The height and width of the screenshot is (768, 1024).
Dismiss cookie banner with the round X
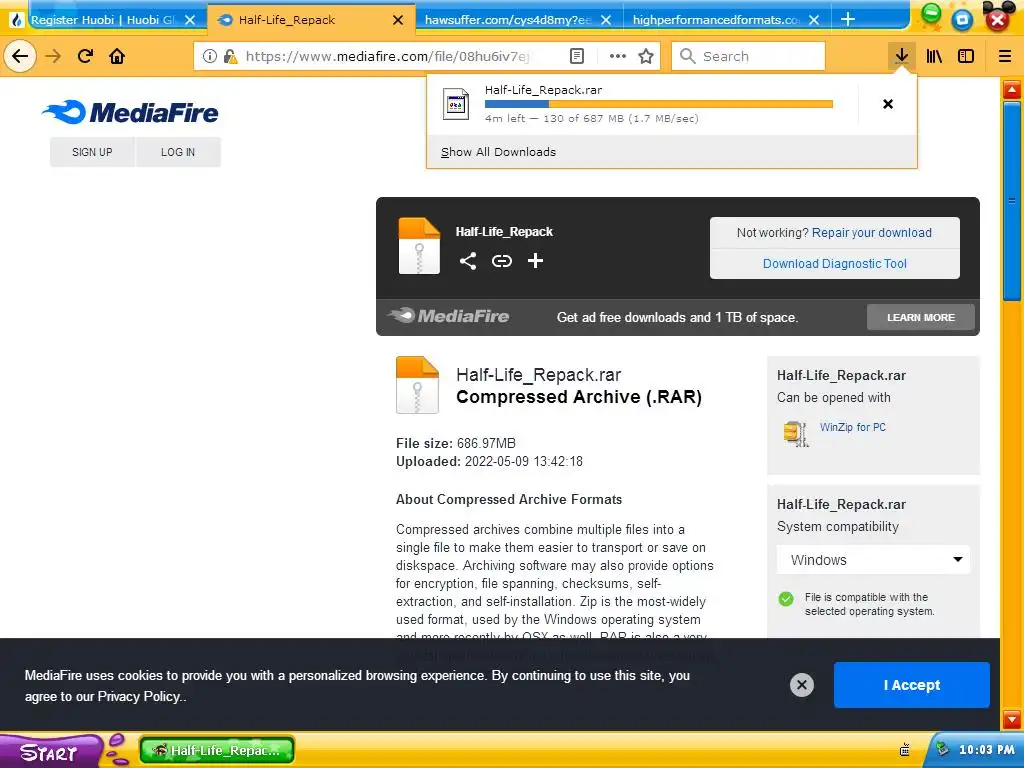801,684
